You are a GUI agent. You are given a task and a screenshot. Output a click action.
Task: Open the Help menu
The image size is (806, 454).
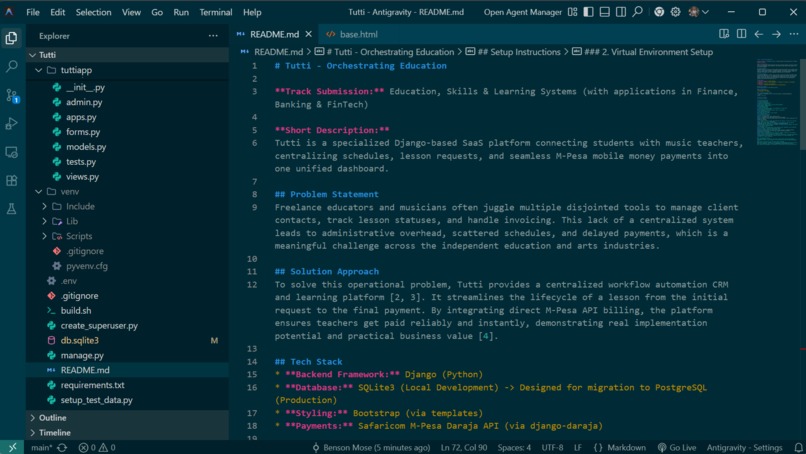pos(252,12)
